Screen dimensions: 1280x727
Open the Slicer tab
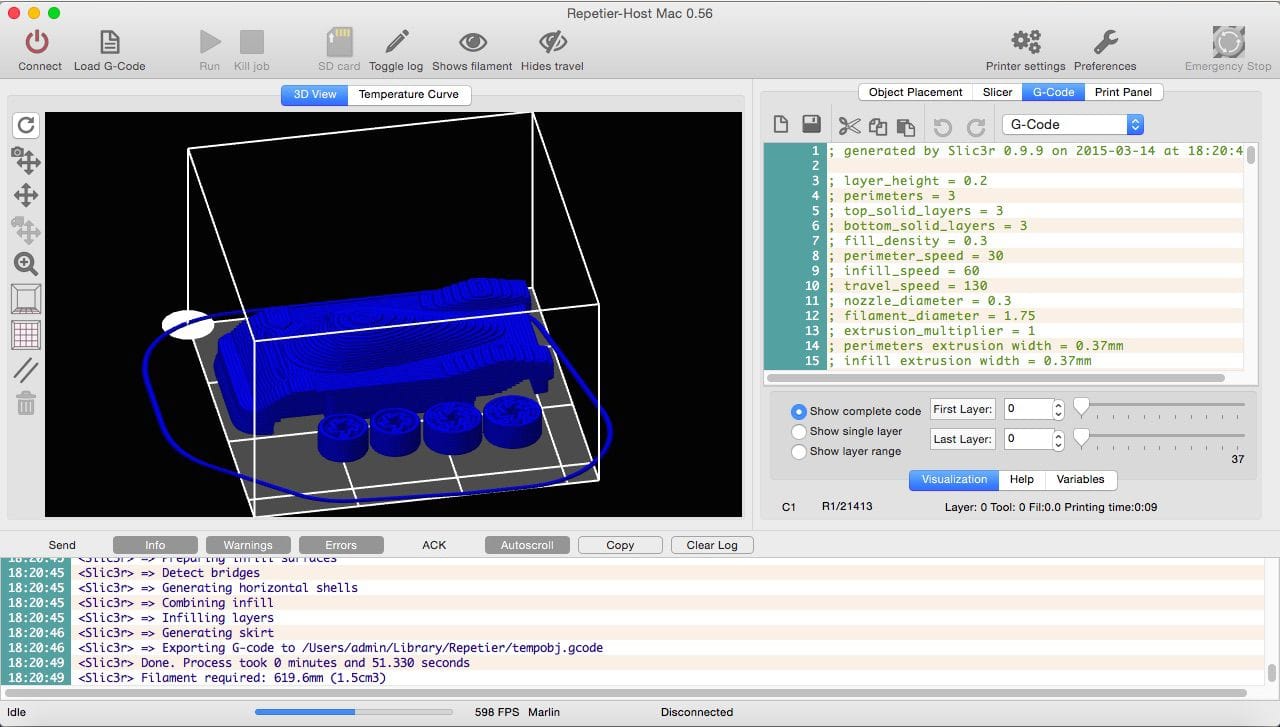(x=997, y=92)
